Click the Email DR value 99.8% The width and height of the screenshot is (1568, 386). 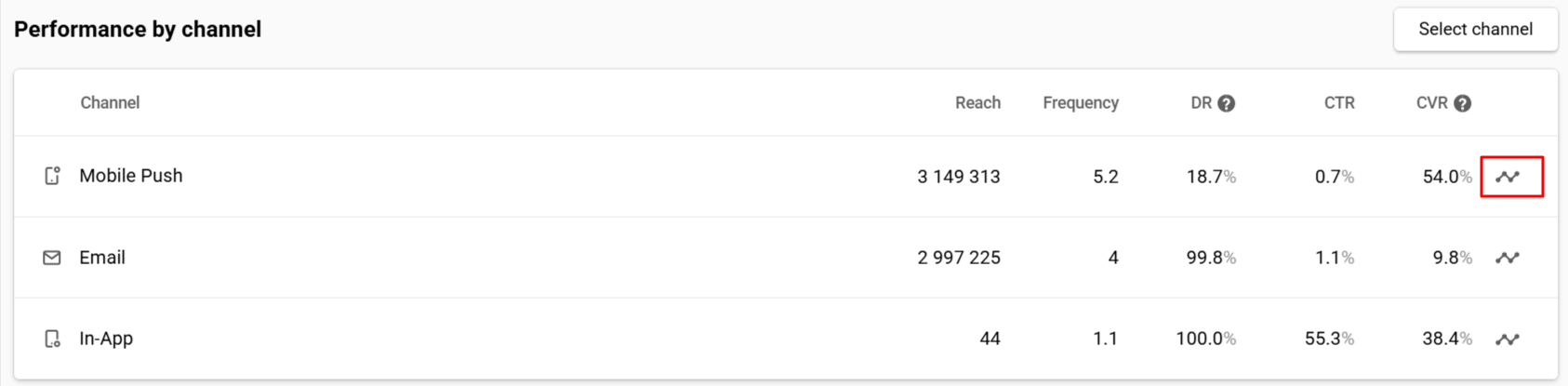tap(1211, 258)
